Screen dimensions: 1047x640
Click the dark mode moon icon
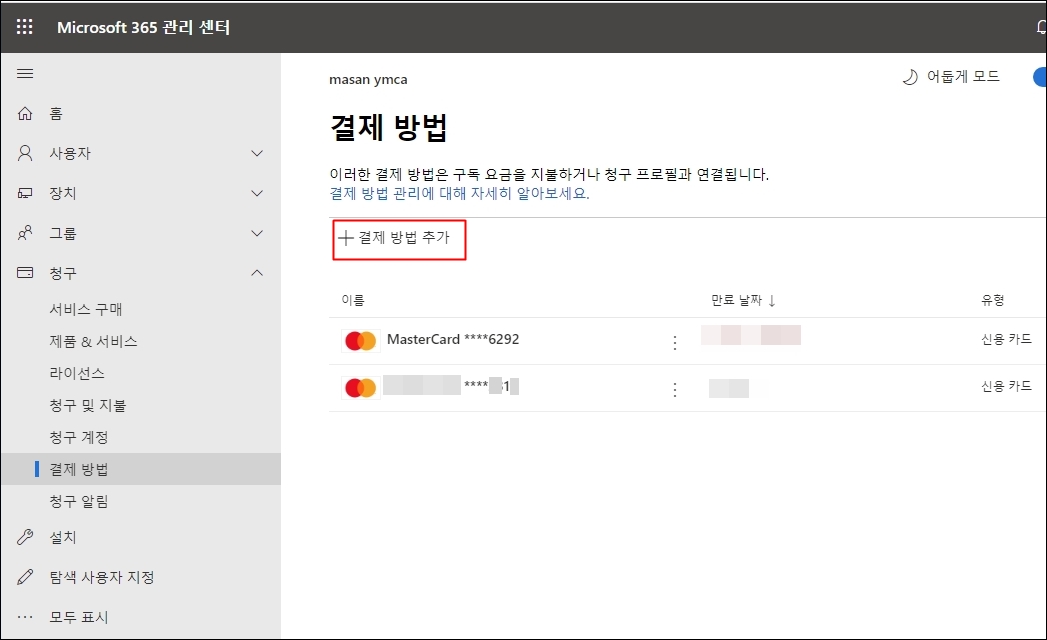tap(910, 77)
